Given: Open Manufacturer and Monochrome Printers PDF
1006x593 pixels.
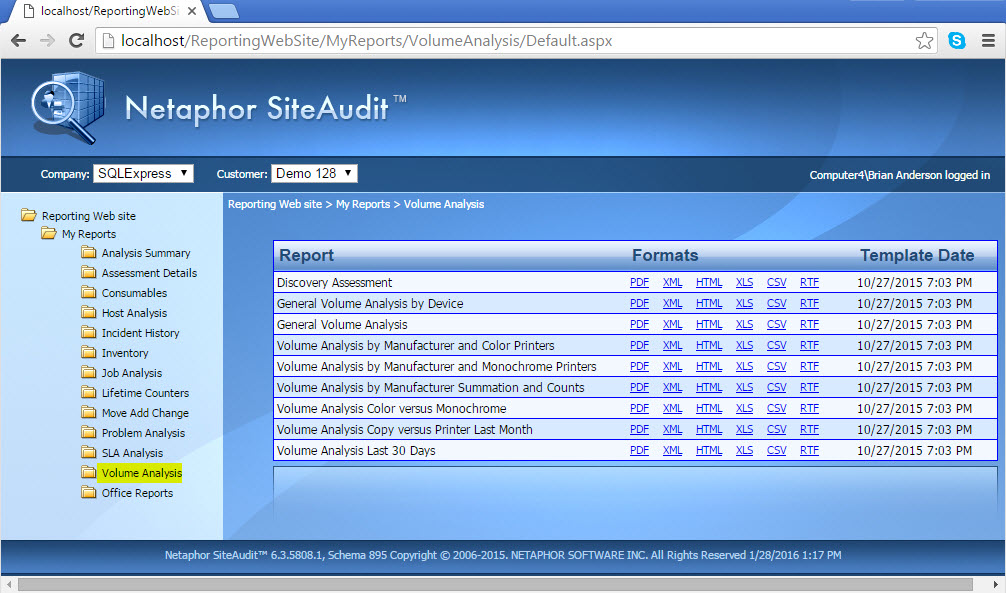Looking at the screenshot, I should [639, 366].
